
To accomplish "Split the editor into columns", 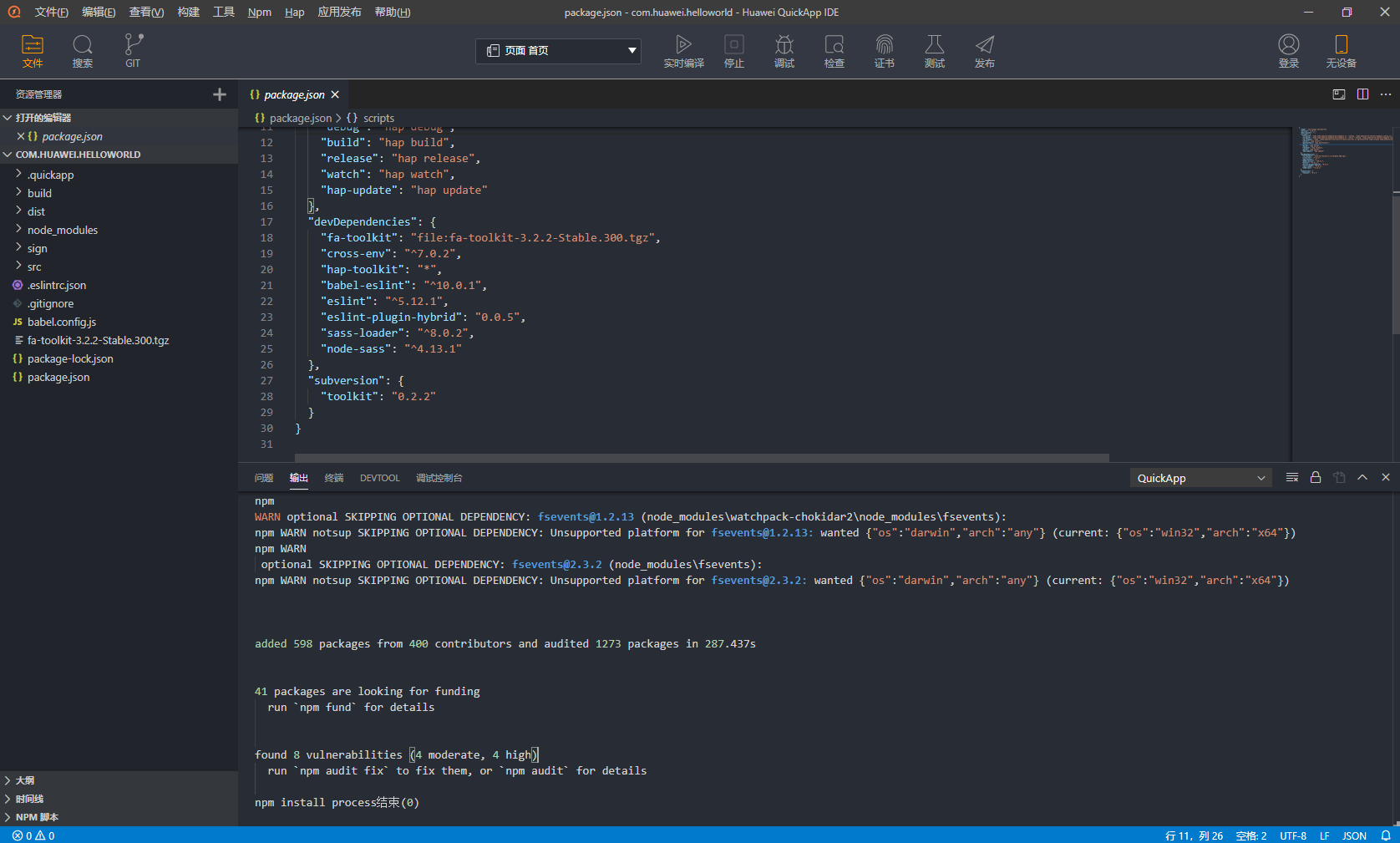I will pos(1362,94).
